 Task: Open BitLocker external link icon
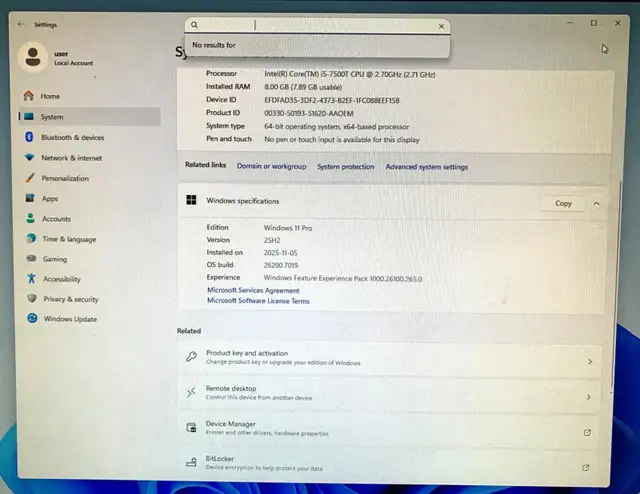[x=586, y=467]
